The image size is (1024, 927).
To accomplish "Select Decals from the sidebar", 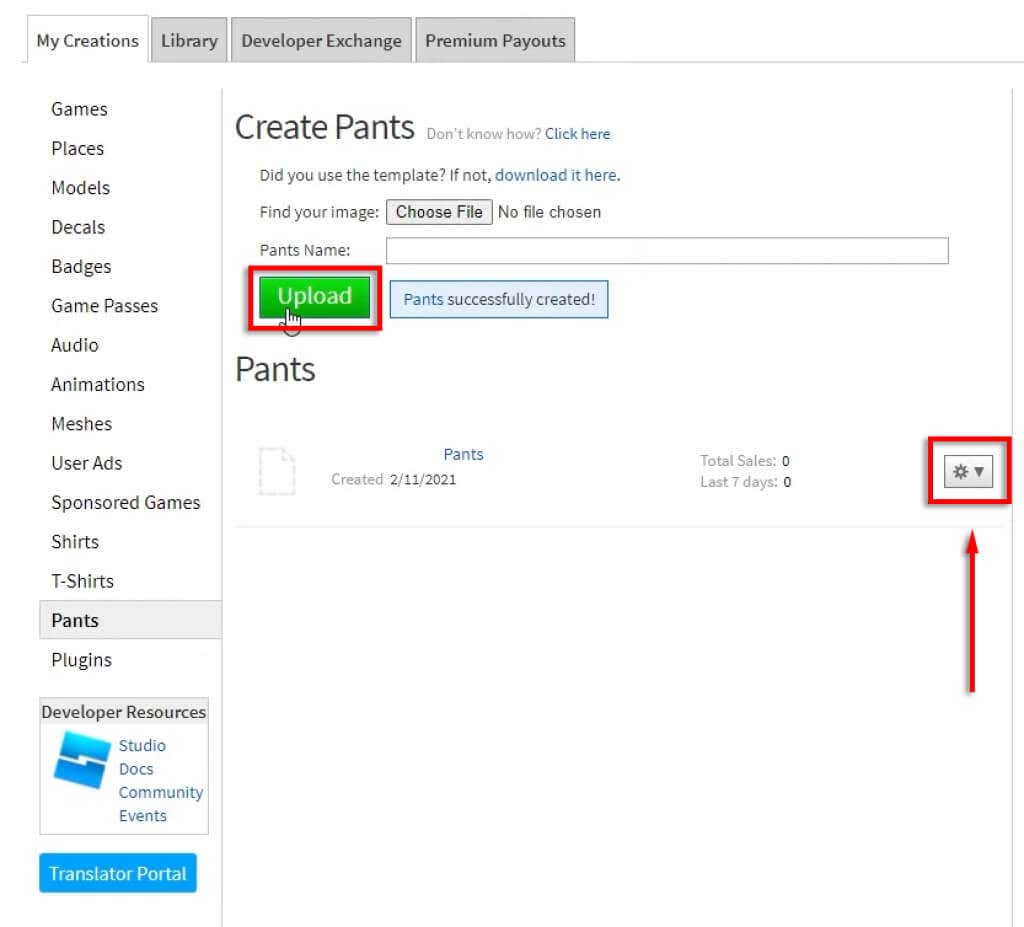I will pos(77,227).
